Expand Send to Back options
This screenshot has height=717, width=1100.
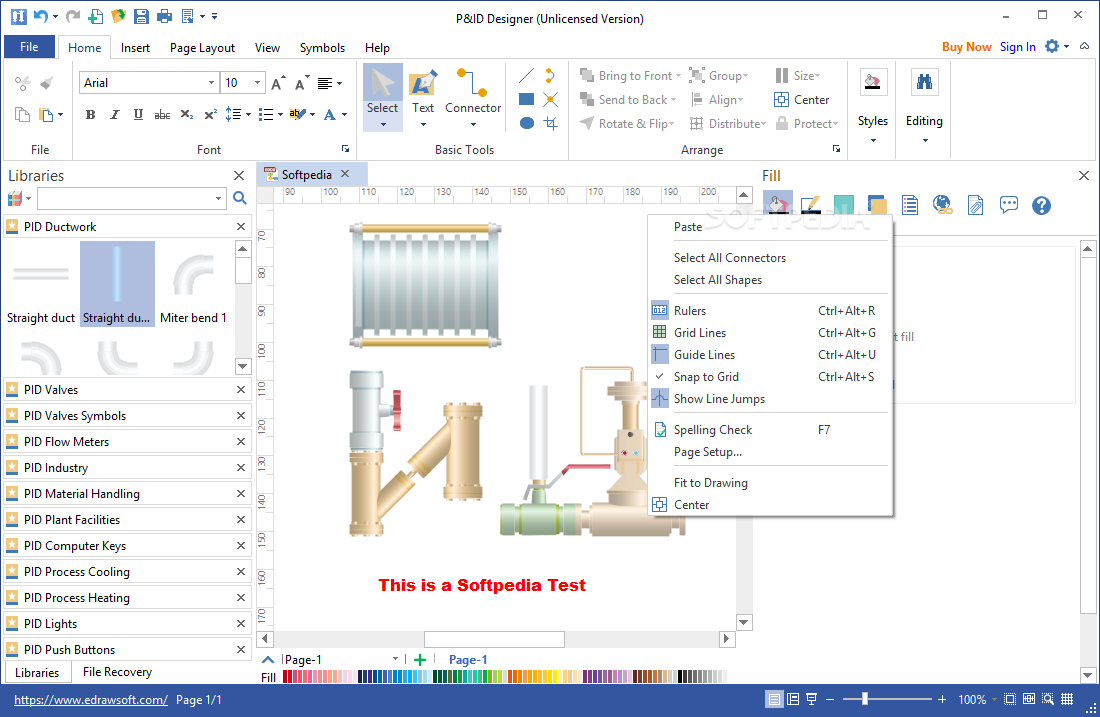click(x=673, y=100)
